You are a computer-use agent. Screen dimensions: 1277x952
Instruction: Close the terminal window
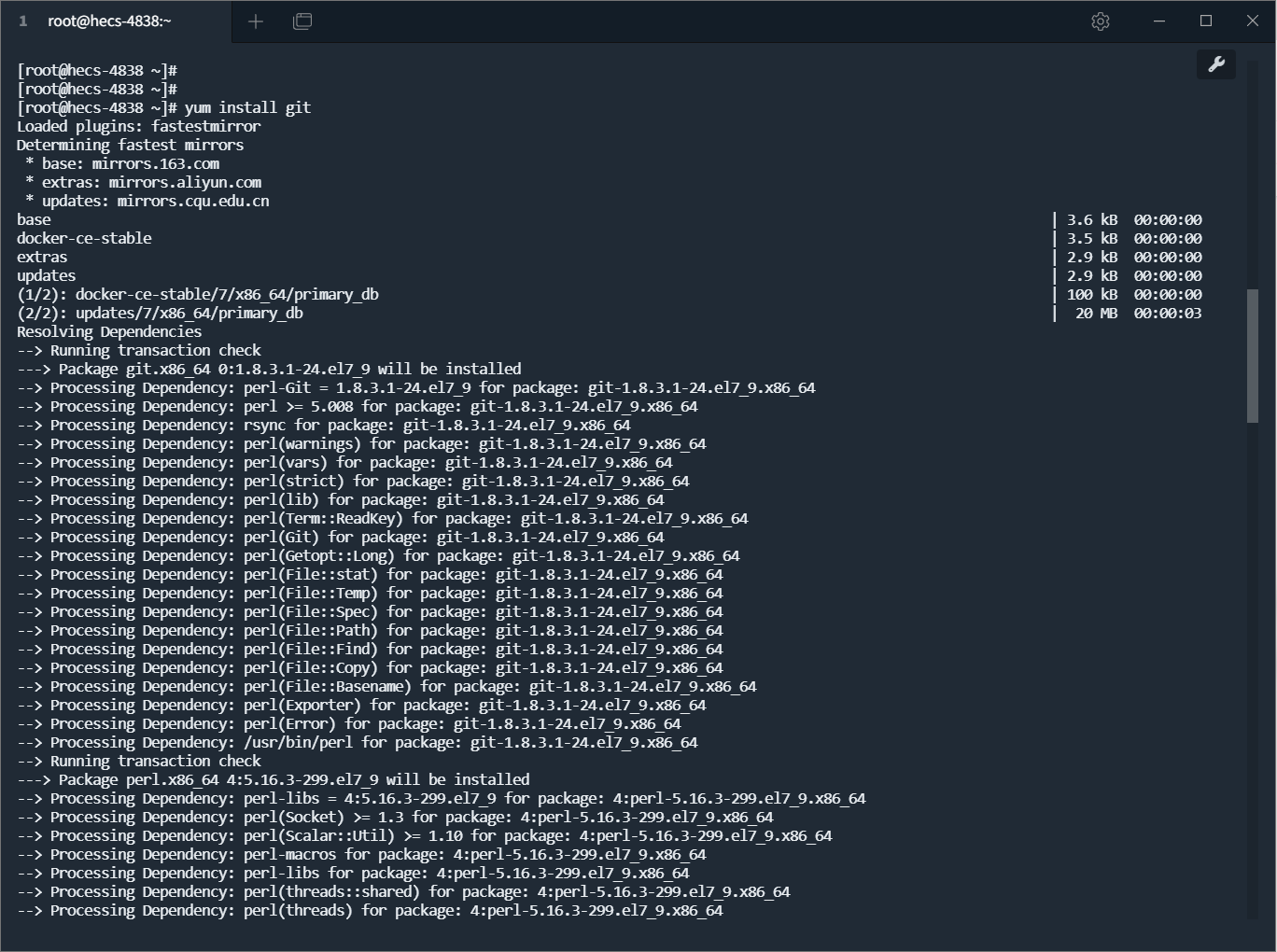point(1253,21)
